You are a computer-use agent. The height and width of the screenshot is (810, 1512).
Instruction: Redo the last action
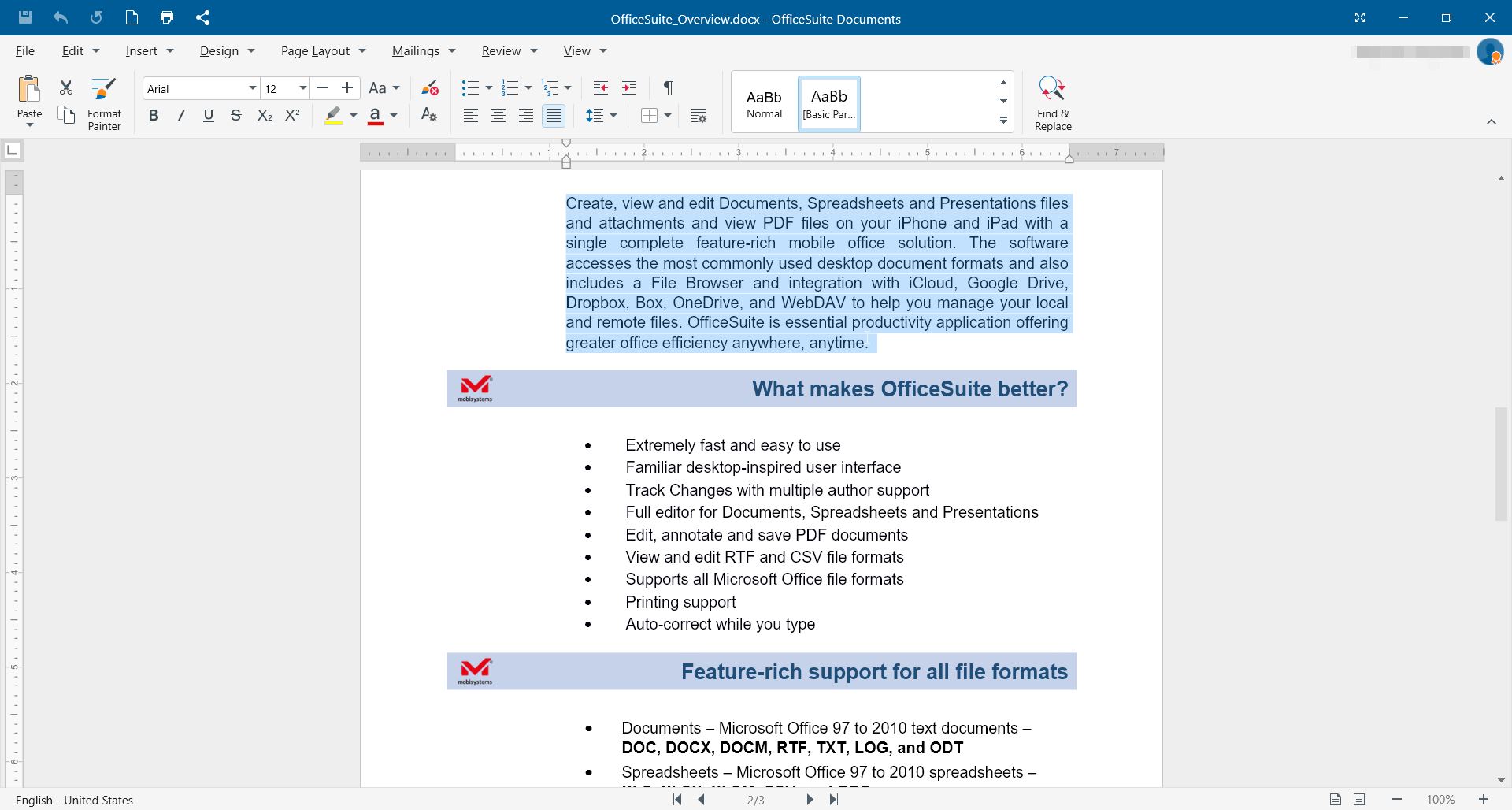[x=96, y=17]
